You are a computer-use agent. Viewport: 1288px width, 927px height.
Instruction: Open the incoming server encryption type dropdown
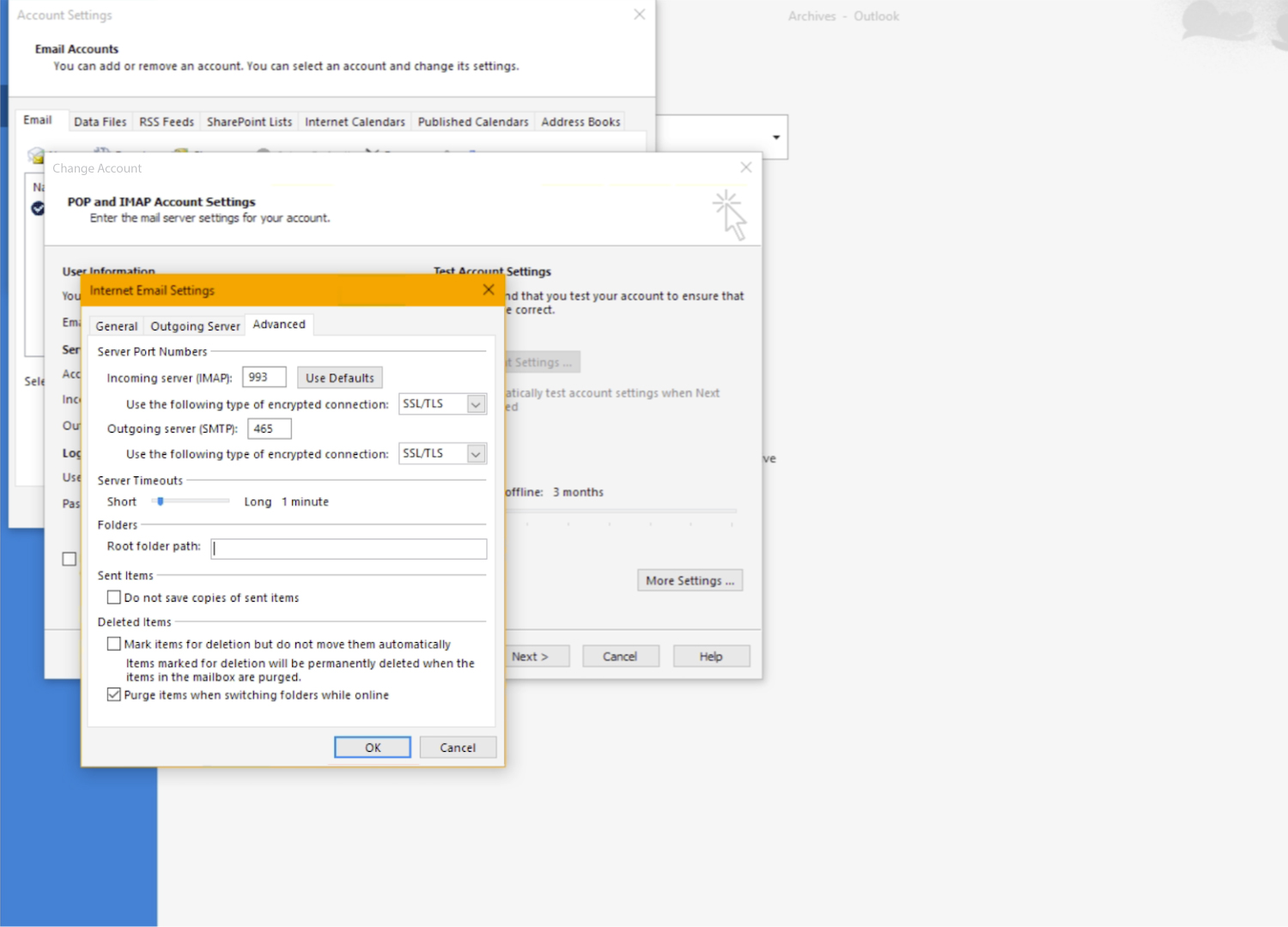[476, 404]
